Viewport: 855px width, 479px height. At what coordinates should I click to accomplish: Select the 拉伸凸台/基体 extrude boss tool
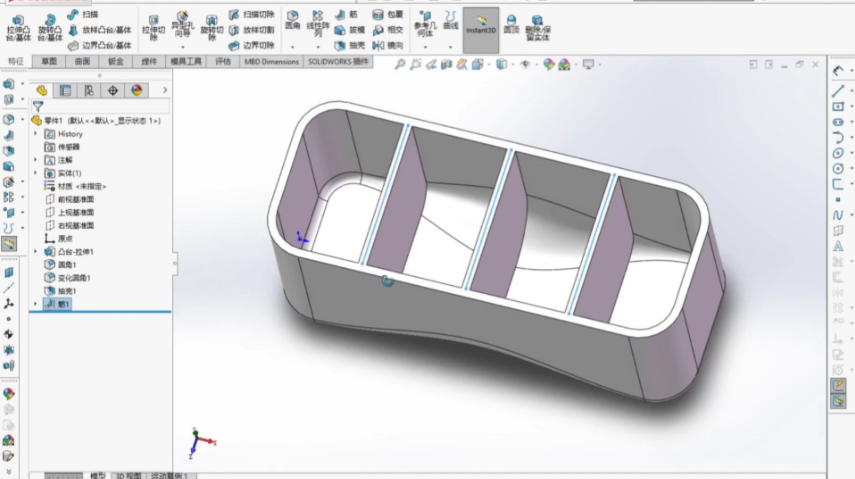click(18, 28)
